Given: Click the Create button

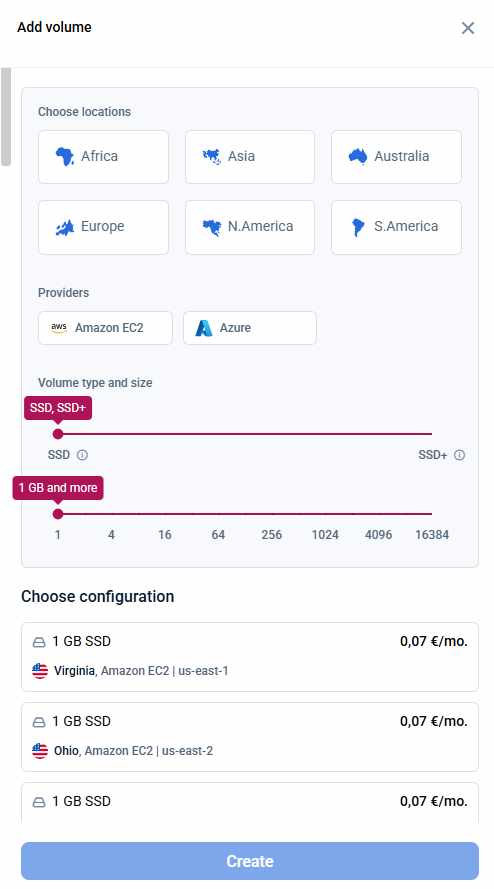Looking at the screenshot, I should (250, 861).
